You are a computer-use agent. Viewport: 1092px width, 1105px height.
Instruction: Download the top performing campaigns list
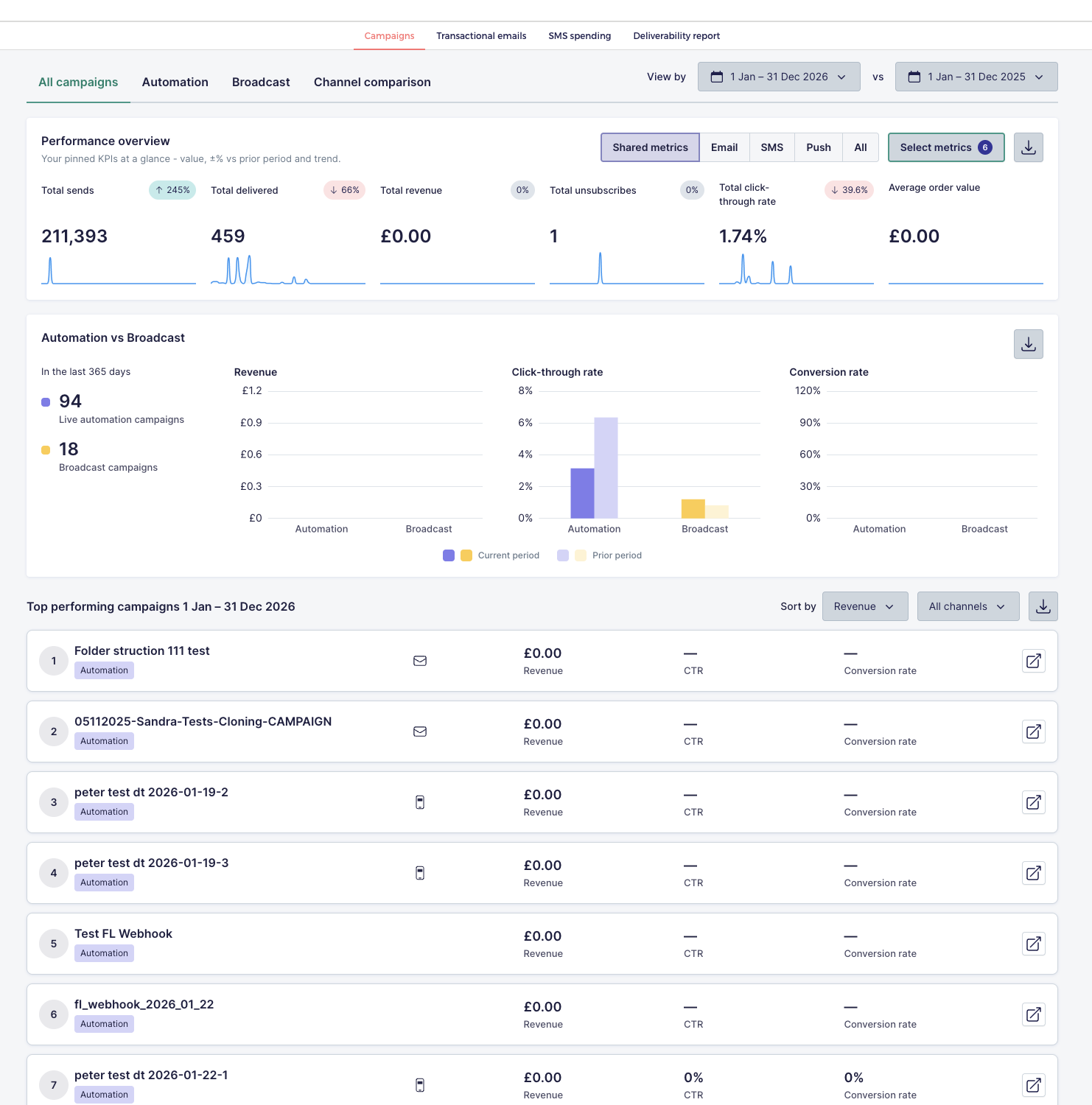click(1043, 606)
